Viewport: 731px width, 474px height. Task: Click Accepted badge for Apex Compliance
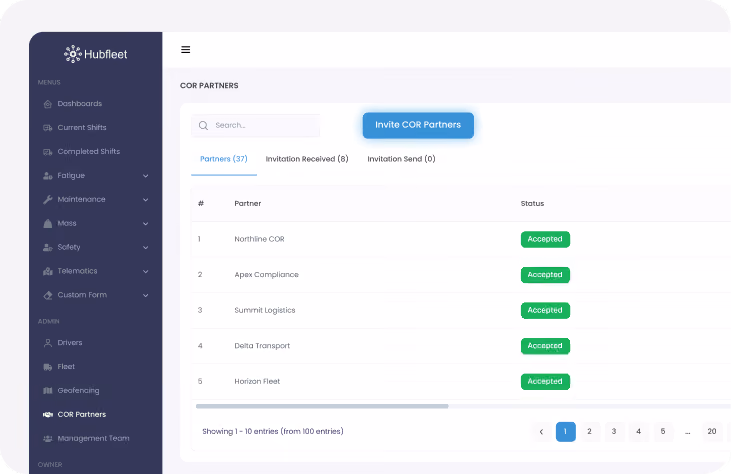click(x=545, y=275)
